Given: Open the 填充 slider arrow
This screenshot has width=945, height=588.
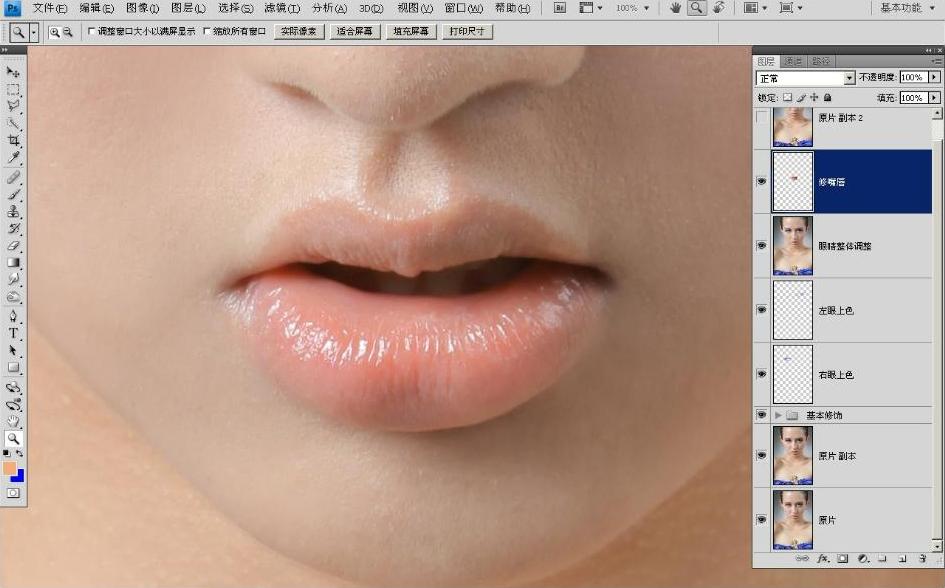Looking at the screenshot, I should pyautogui.click(x=934, y=98).
